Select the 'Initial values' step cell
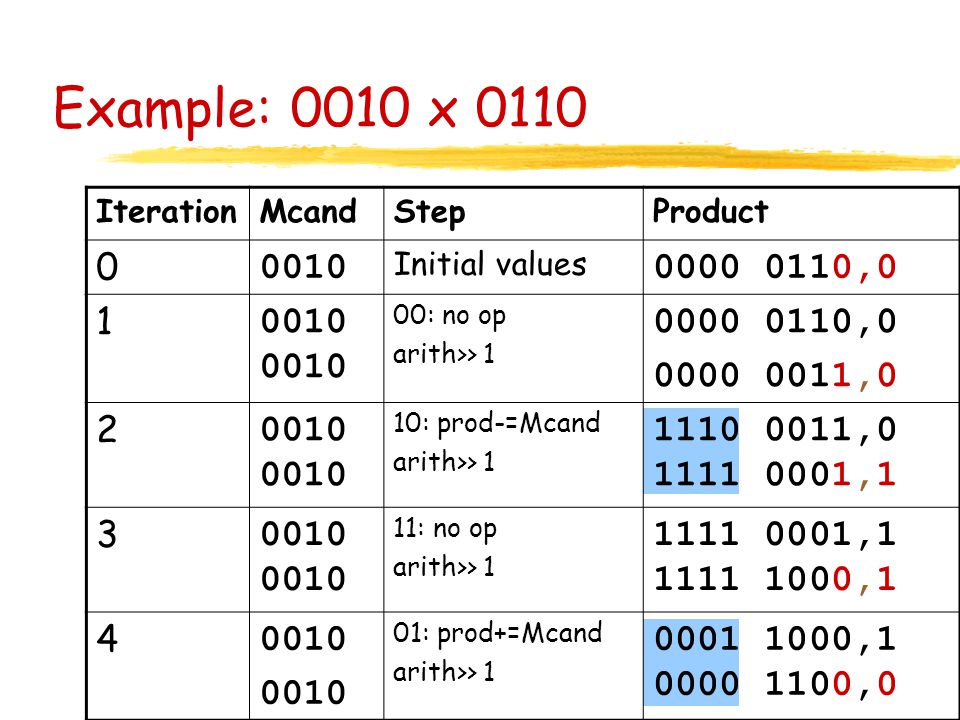Viewport: 960px width, 720px height. (x=490, y=264)
